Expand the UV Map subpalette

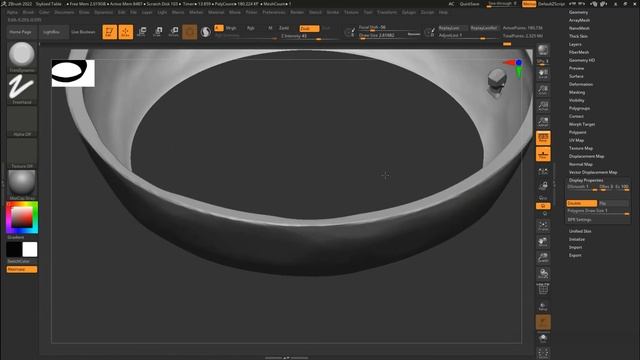pyautogui.click(x=576, y=140)
